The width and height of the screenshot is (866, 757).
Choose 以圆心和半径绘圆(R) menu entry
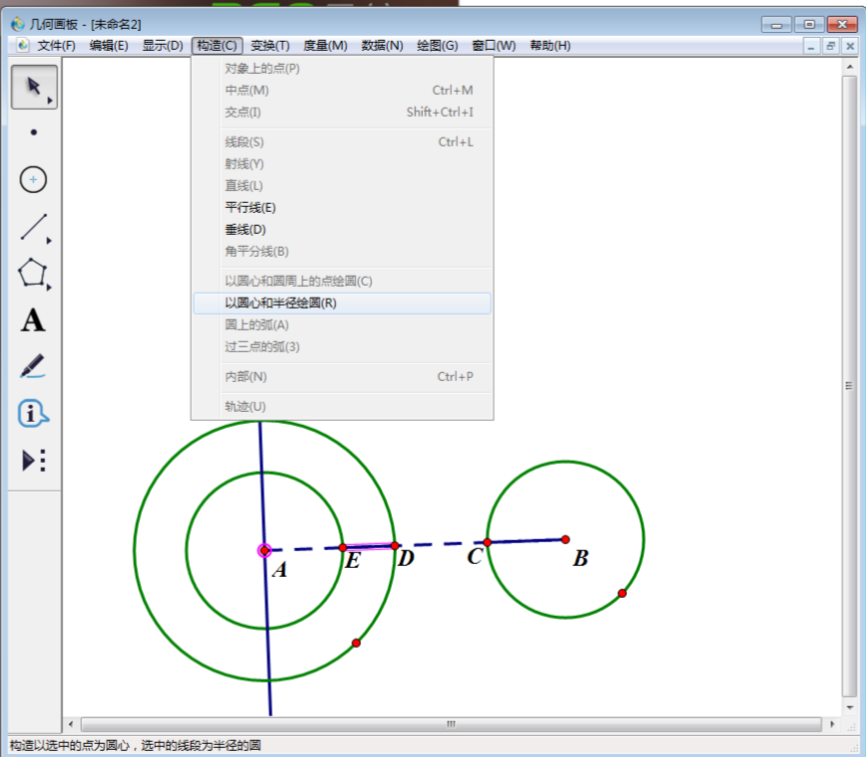pos(342,303)
